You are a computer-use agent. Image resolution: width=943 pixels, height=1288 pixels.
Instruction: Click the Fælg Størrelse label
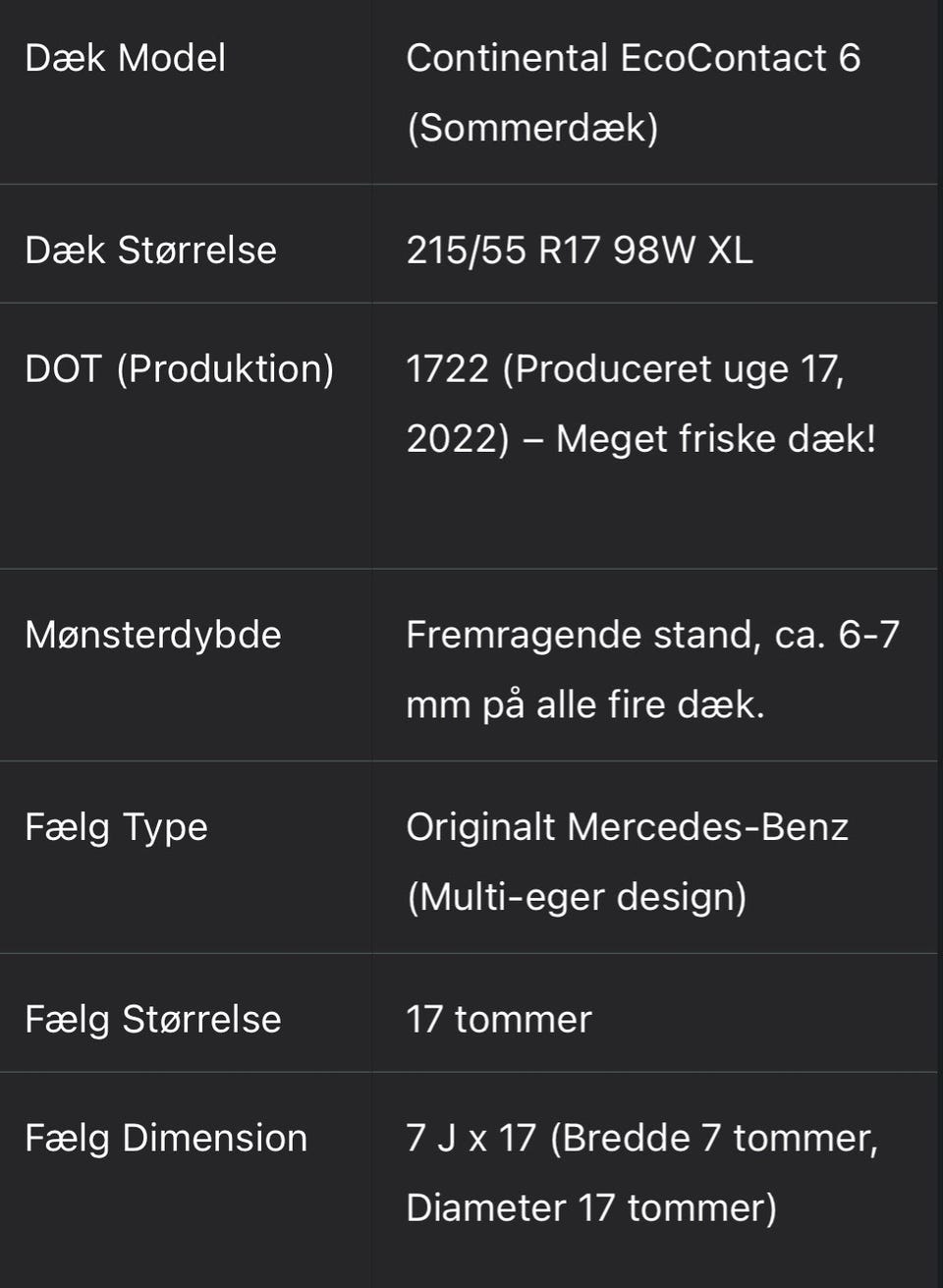point(152,1019)
